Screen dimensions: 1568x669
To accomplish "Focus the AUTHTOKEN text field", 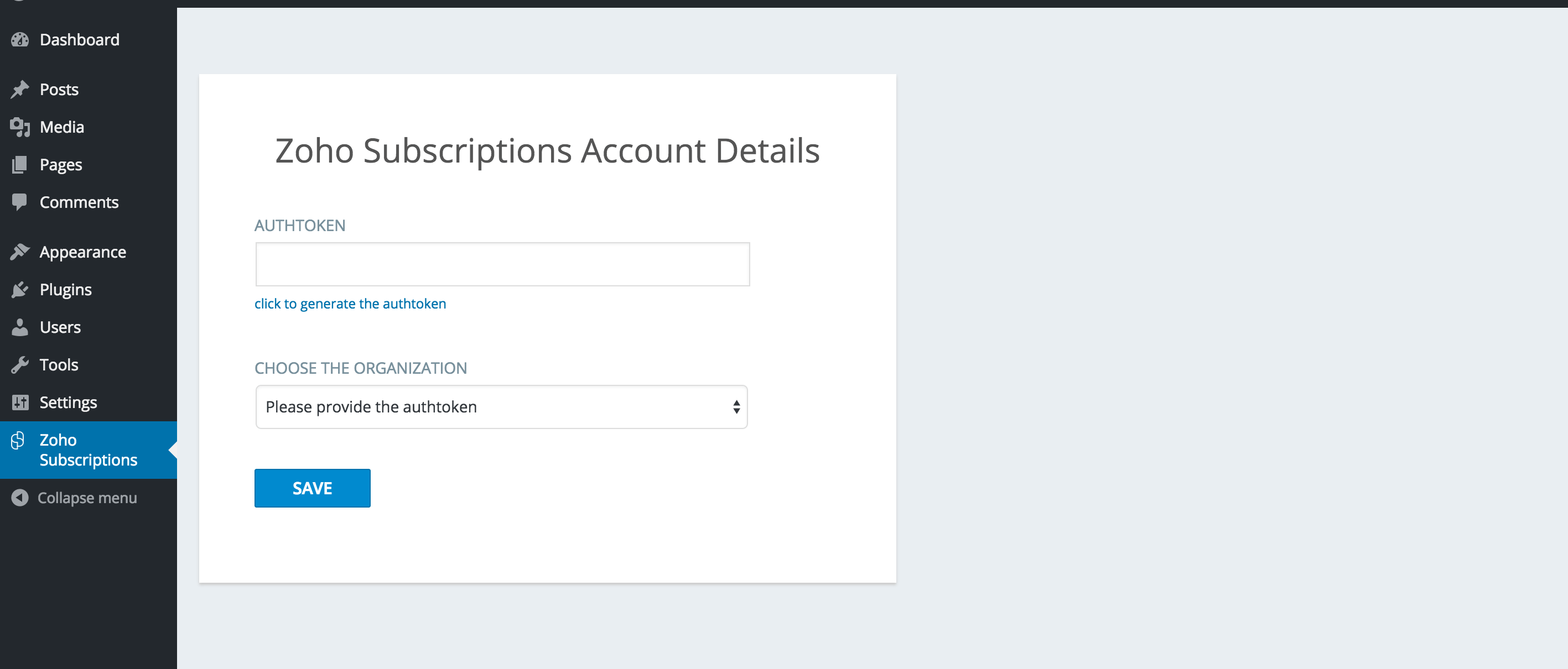I will 502,264.
